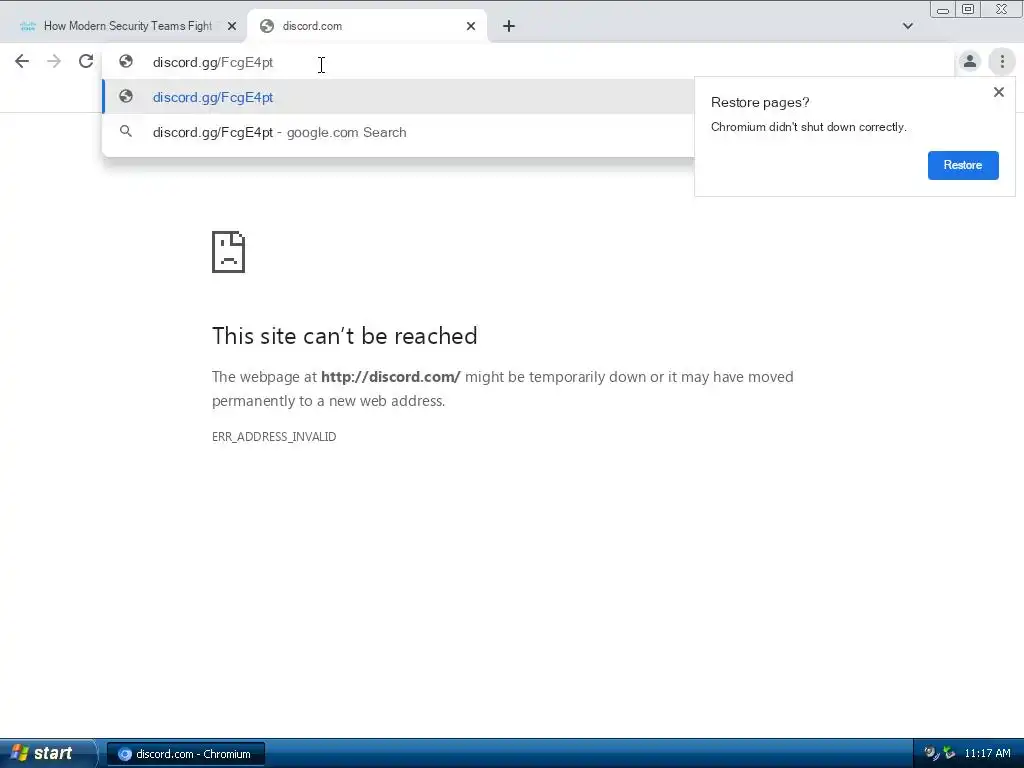Select the discord.com tab
The height and width of the screenshot is (768, 1024).
click(367, 26)
